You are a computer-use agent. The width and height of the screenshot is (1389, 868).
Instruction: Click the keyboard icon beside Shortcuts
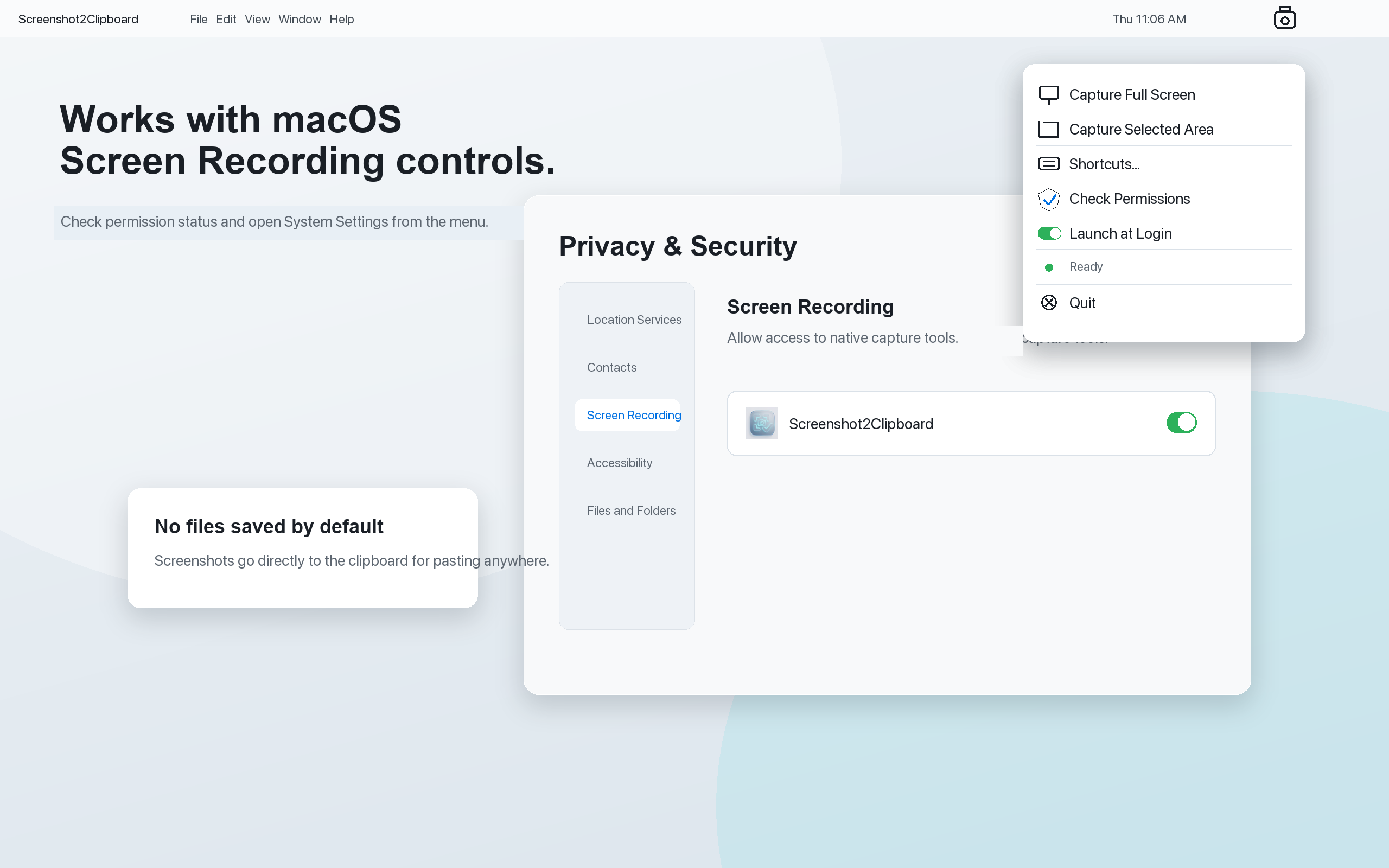click(1049, 164)
